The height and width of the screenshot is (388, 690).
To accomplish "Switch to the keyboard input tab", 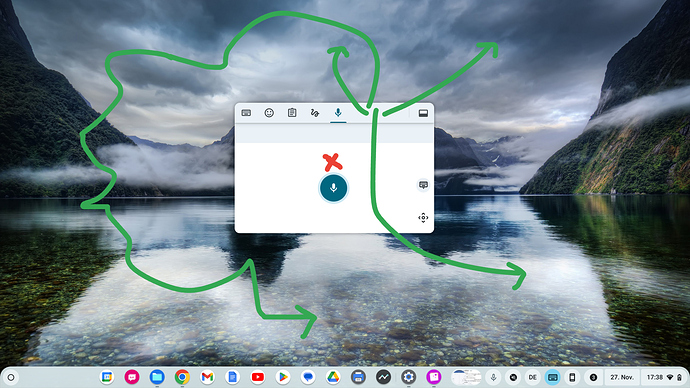I will (246, 113).
